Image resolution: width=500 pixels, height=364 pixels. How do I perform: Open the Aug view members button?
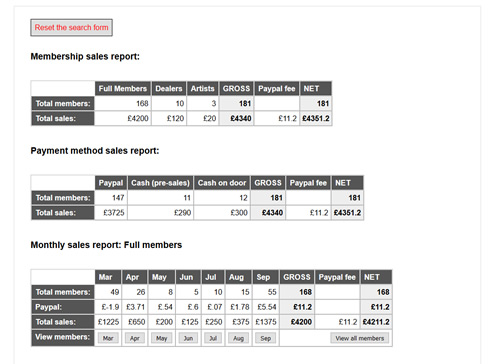click(x=238, y=338)
